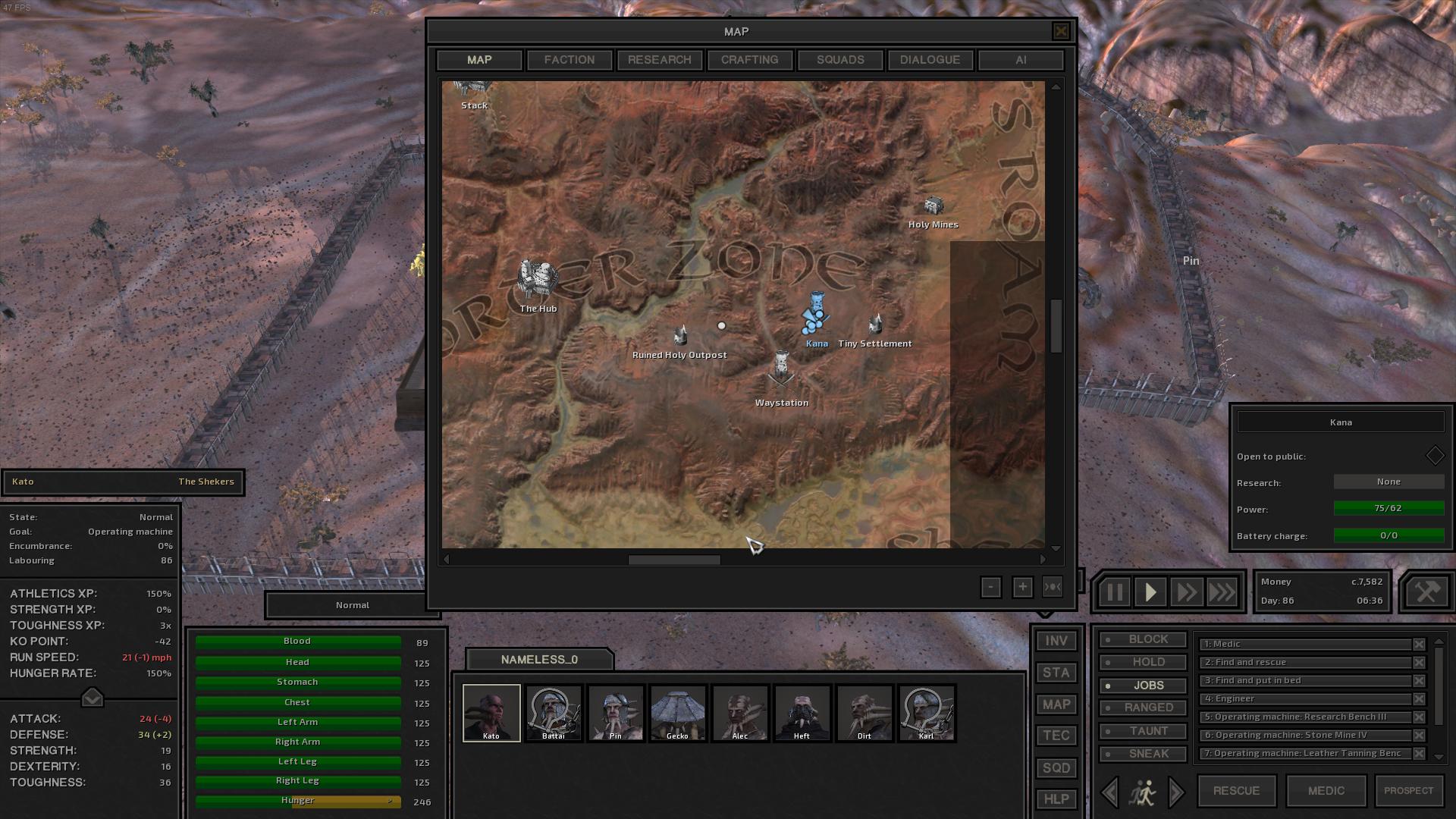Switch to the Research tab
The height and width of the screenshot is (819, 1456).
660,60
